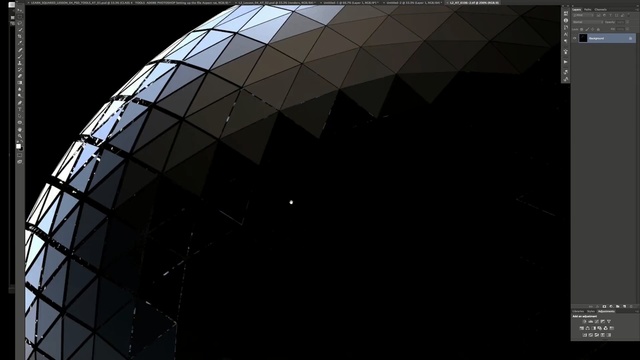This screenshot has height=360, width=640.
Task: Select the Hand tool
Action: click(x=20, y=129)
